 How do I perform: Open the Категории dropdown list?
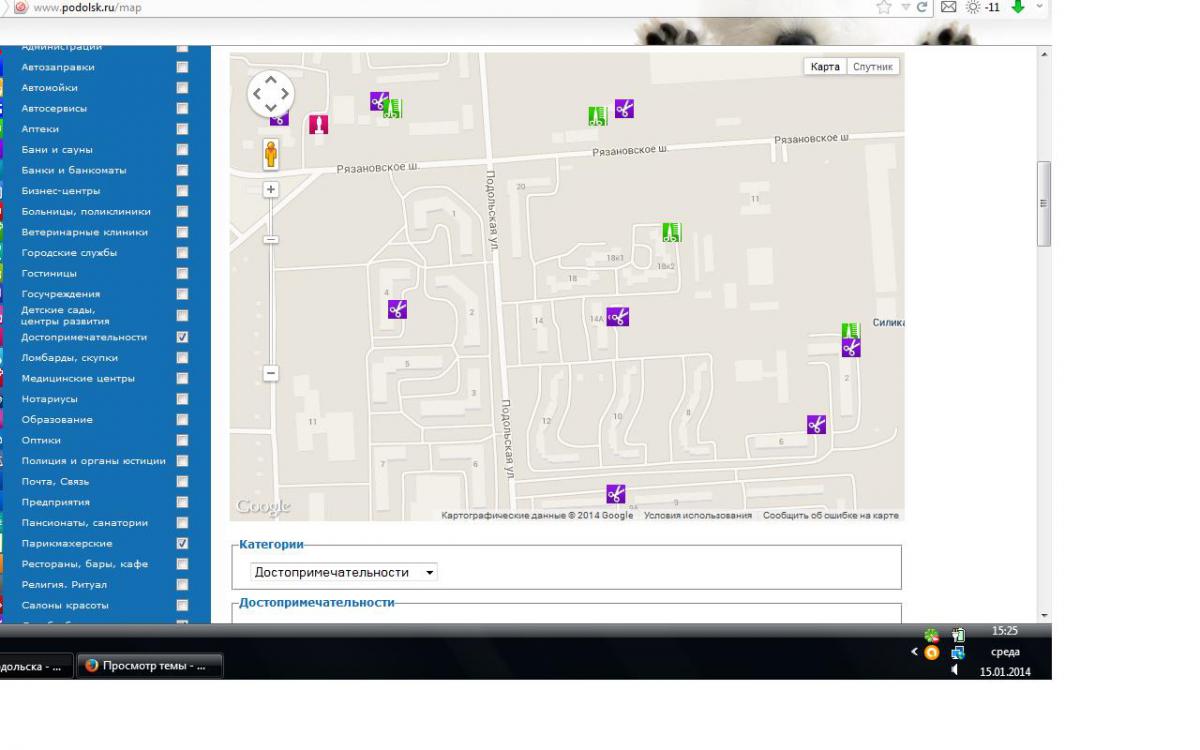[343, 572]
